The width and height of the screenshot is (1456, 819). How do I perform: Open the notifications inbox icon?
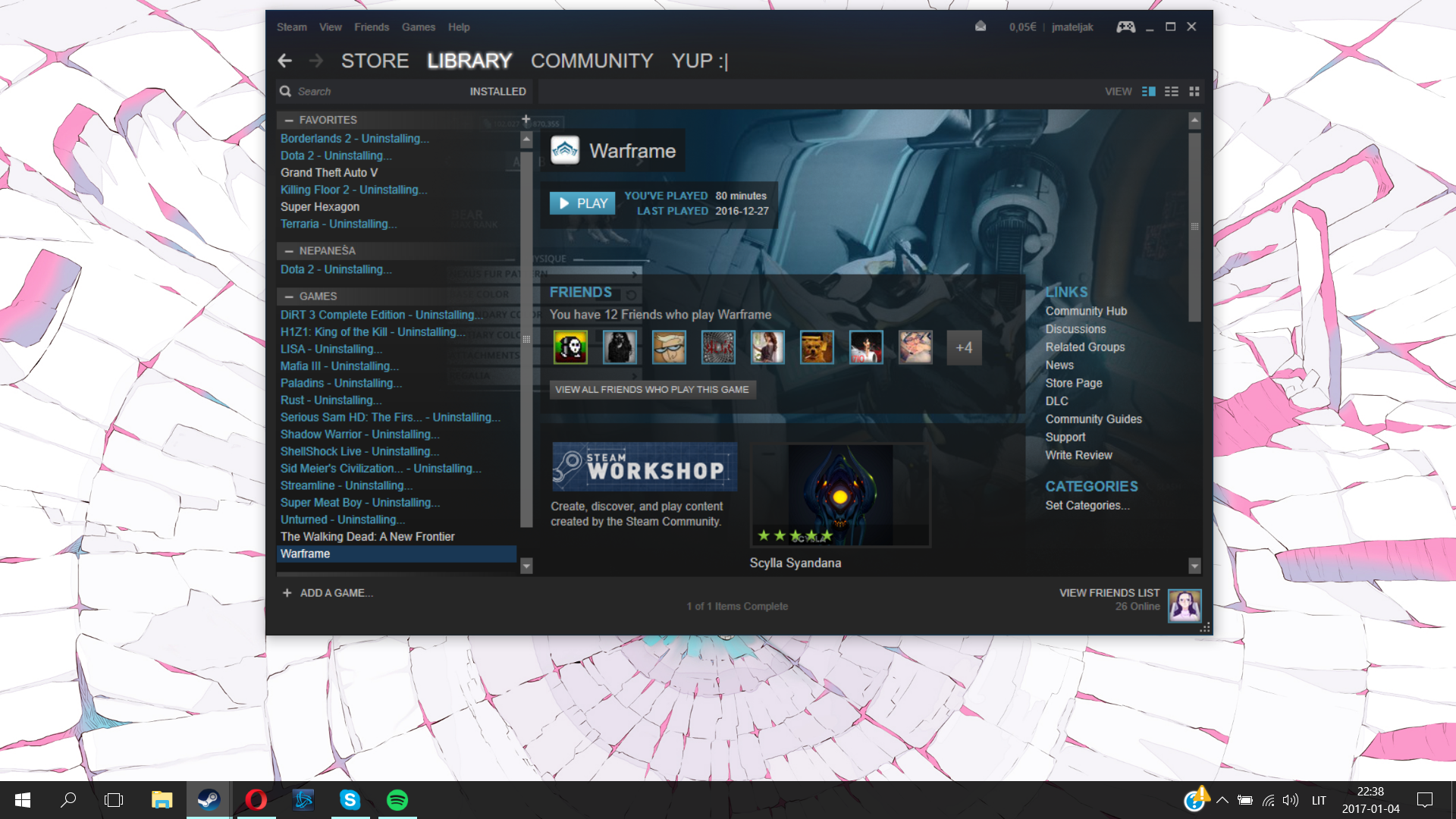981,27
